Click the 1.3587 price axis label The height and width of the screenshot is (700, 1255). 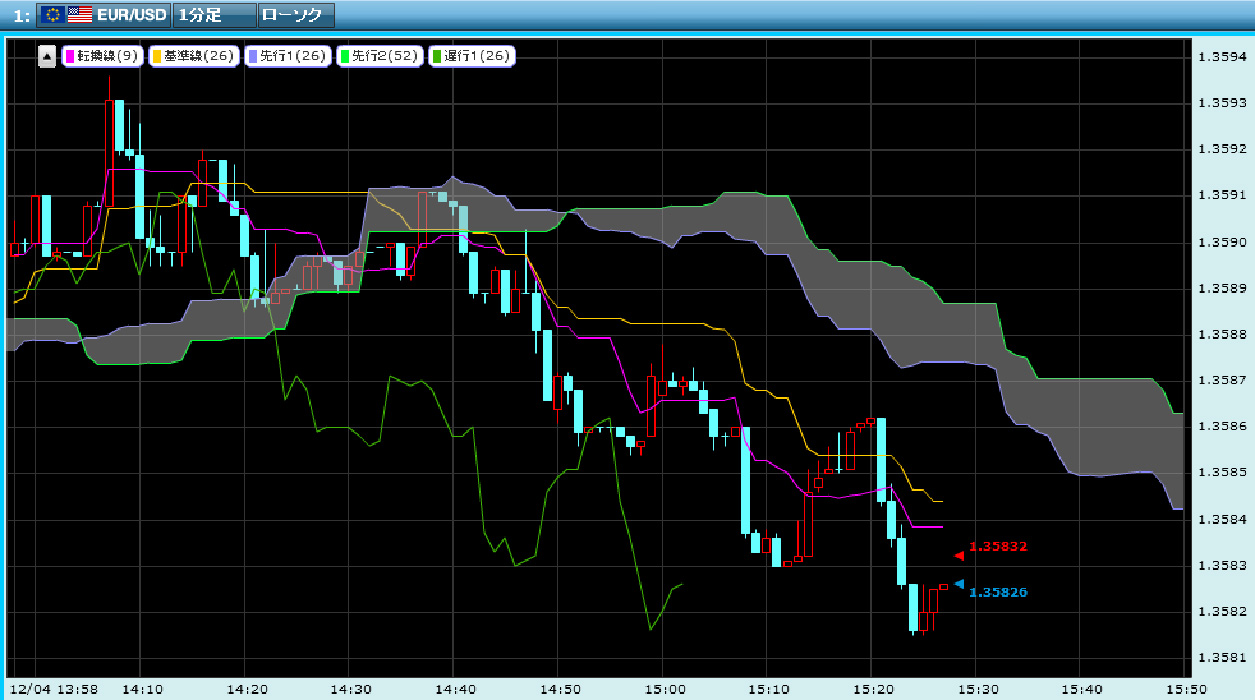(x=1221, y=380)
